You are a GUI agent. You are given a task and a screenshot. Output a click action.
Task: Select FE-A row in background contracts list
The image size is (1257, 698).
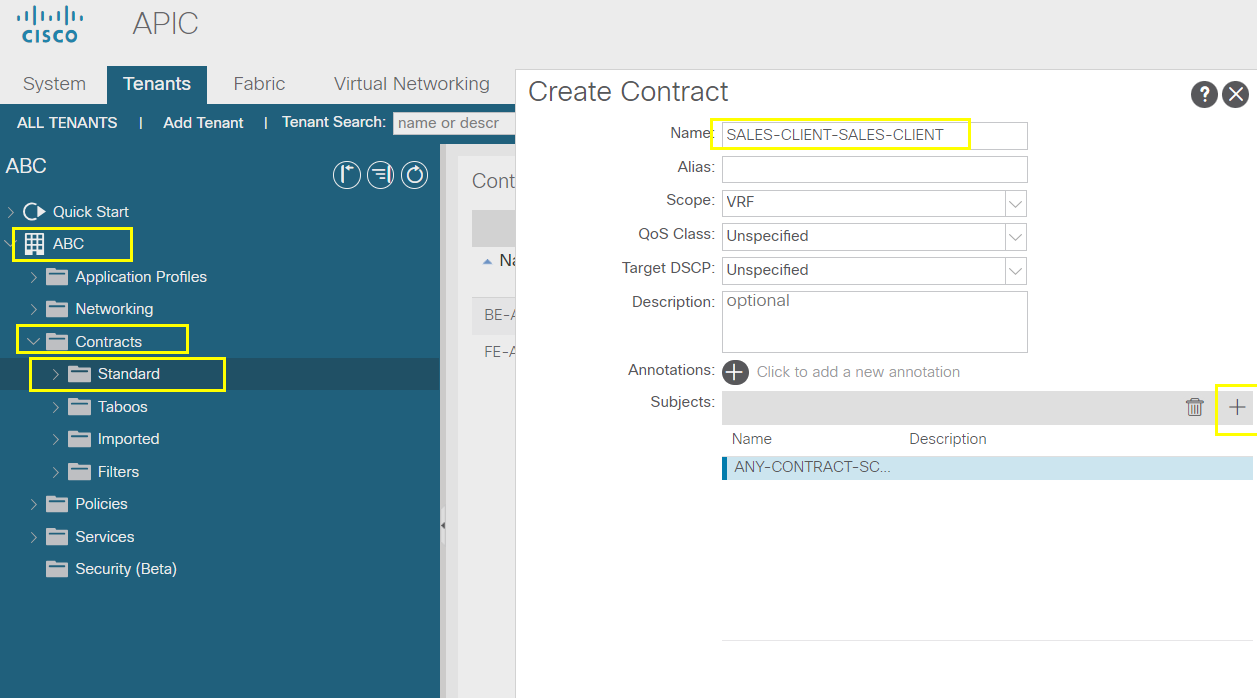494,351
